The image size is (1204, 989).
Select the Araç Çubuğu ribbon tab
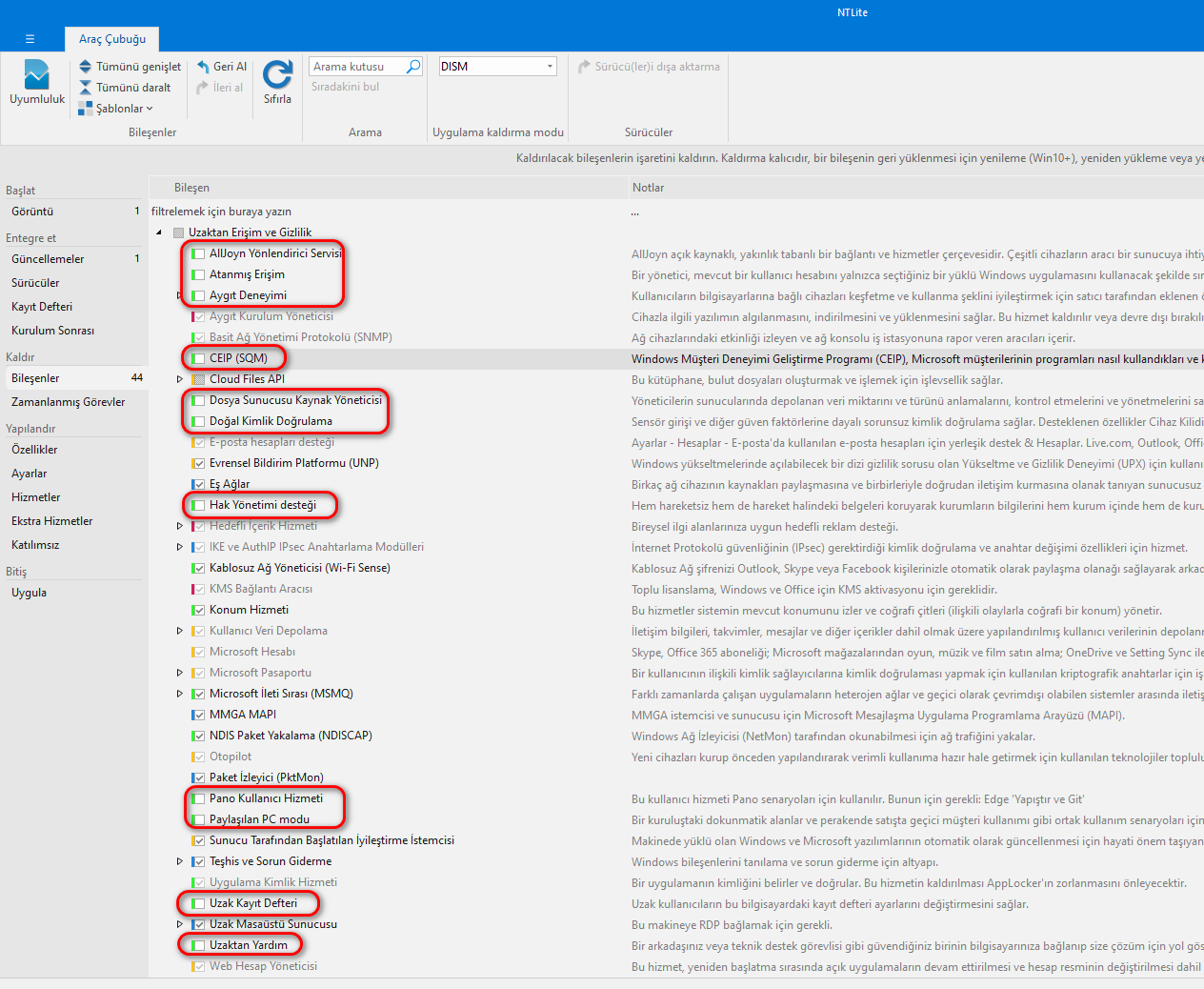pos(112,39)
